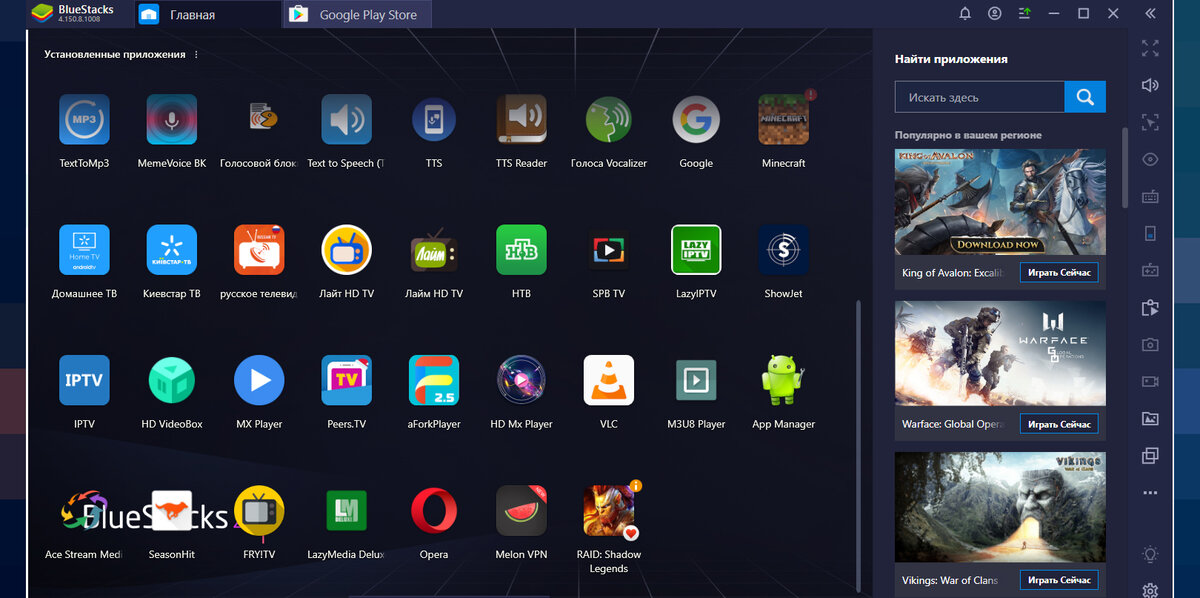Click the Искать здесь search field
The image size is (1200, 598).
(980, 97)
